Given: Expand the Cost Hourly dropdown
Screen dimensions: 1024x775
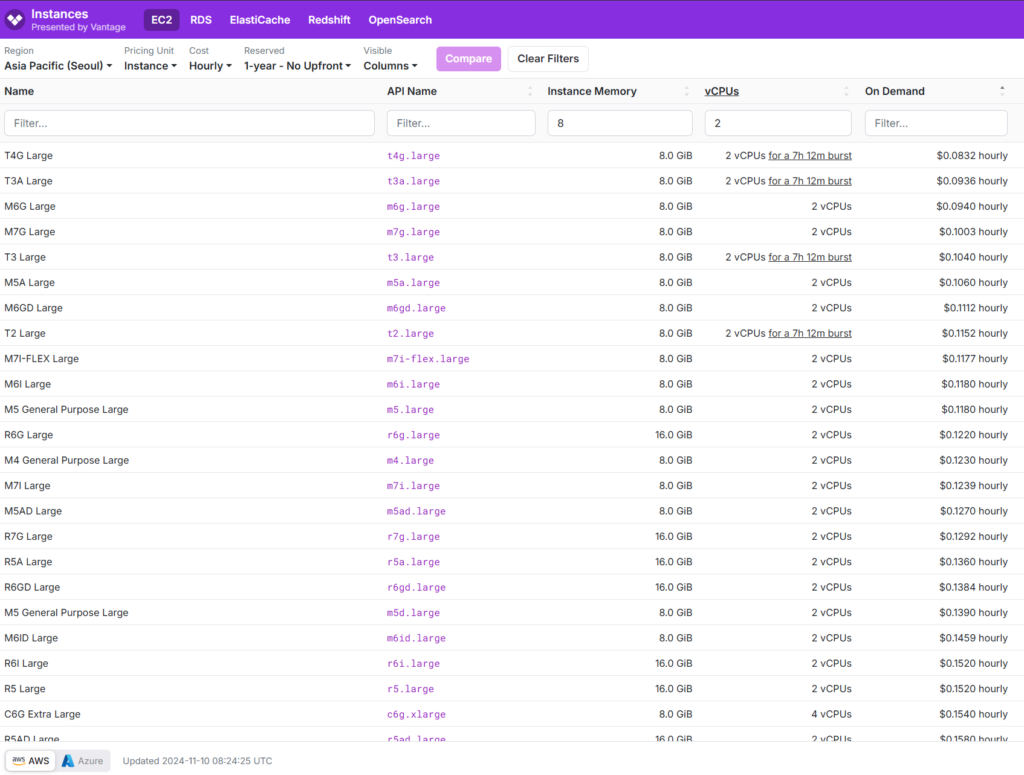Looking at the screenshot, I should [210, 66].
